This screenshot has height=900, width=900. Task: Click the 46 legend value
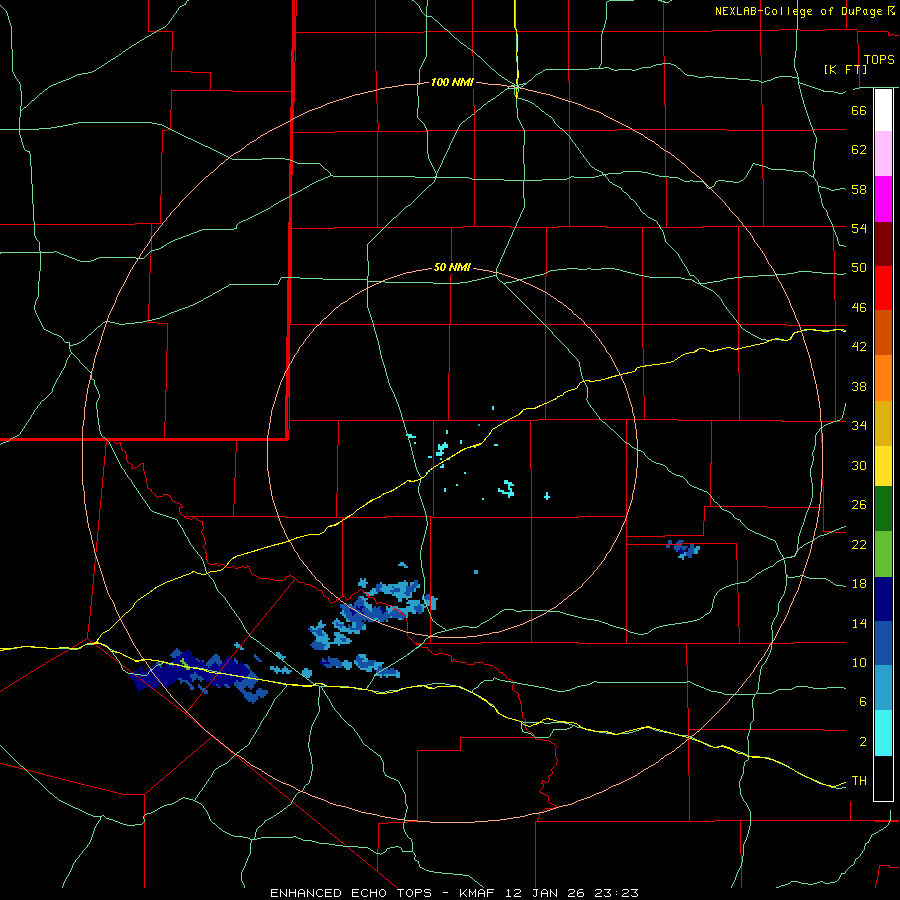coord(859,308)
